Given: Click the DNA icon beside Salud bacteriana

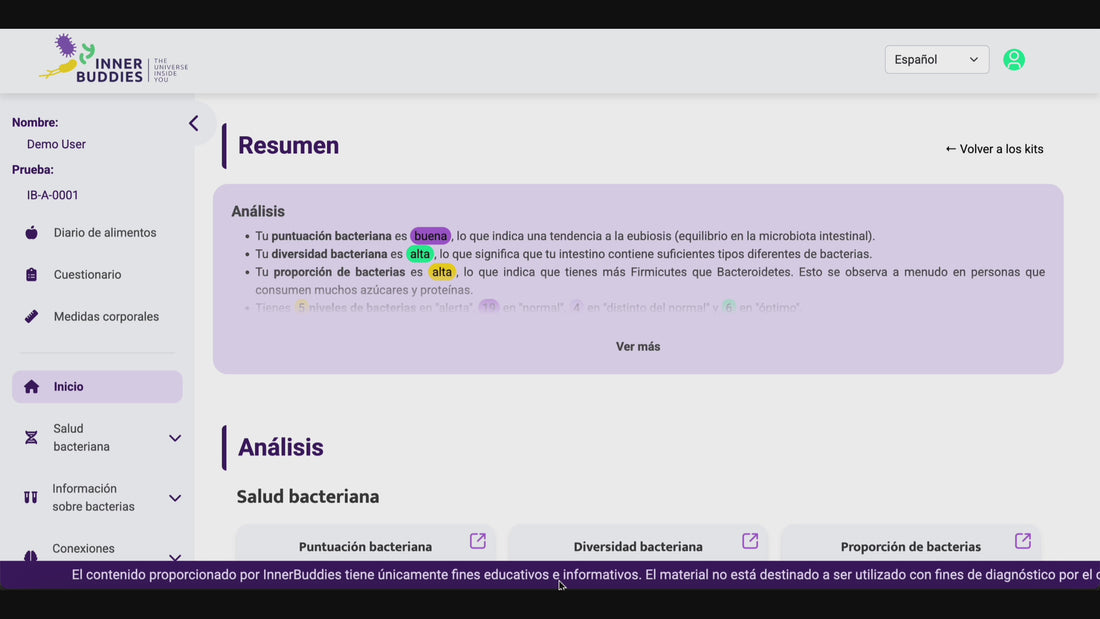Looking at the screenshot, I should click(x=31, y=438).
